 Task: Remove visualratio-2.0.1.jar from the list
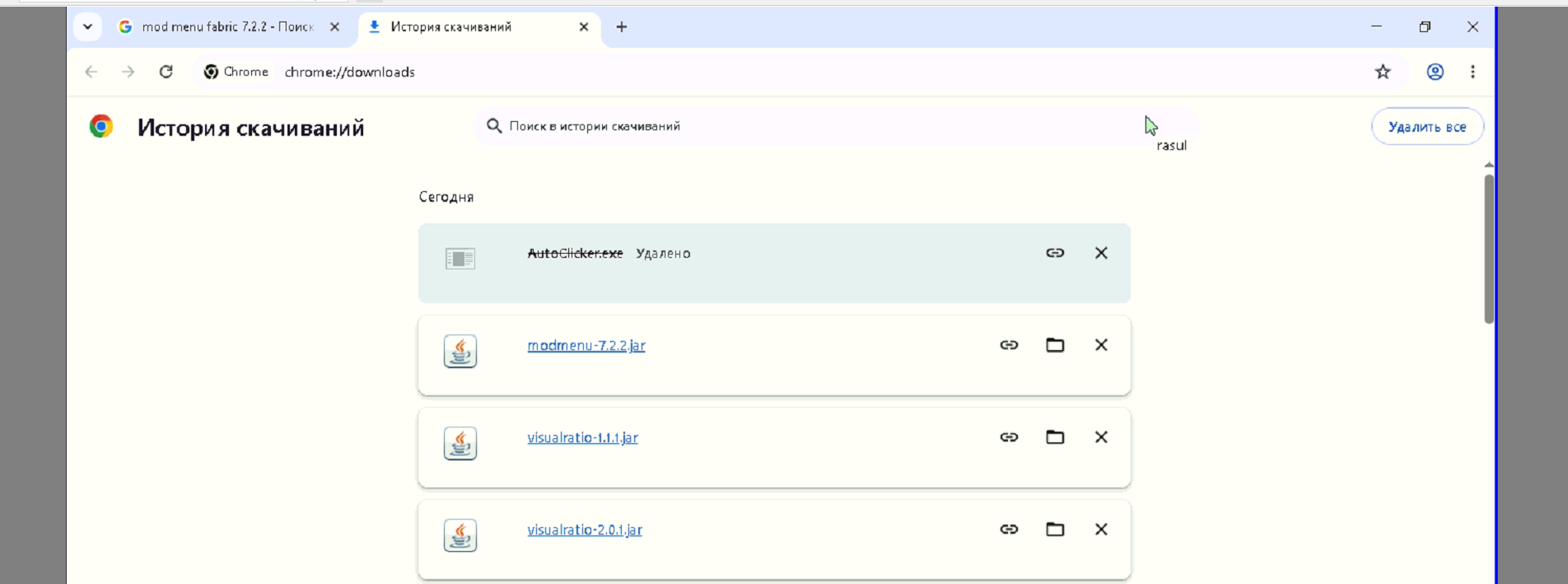click(1101, 530)
